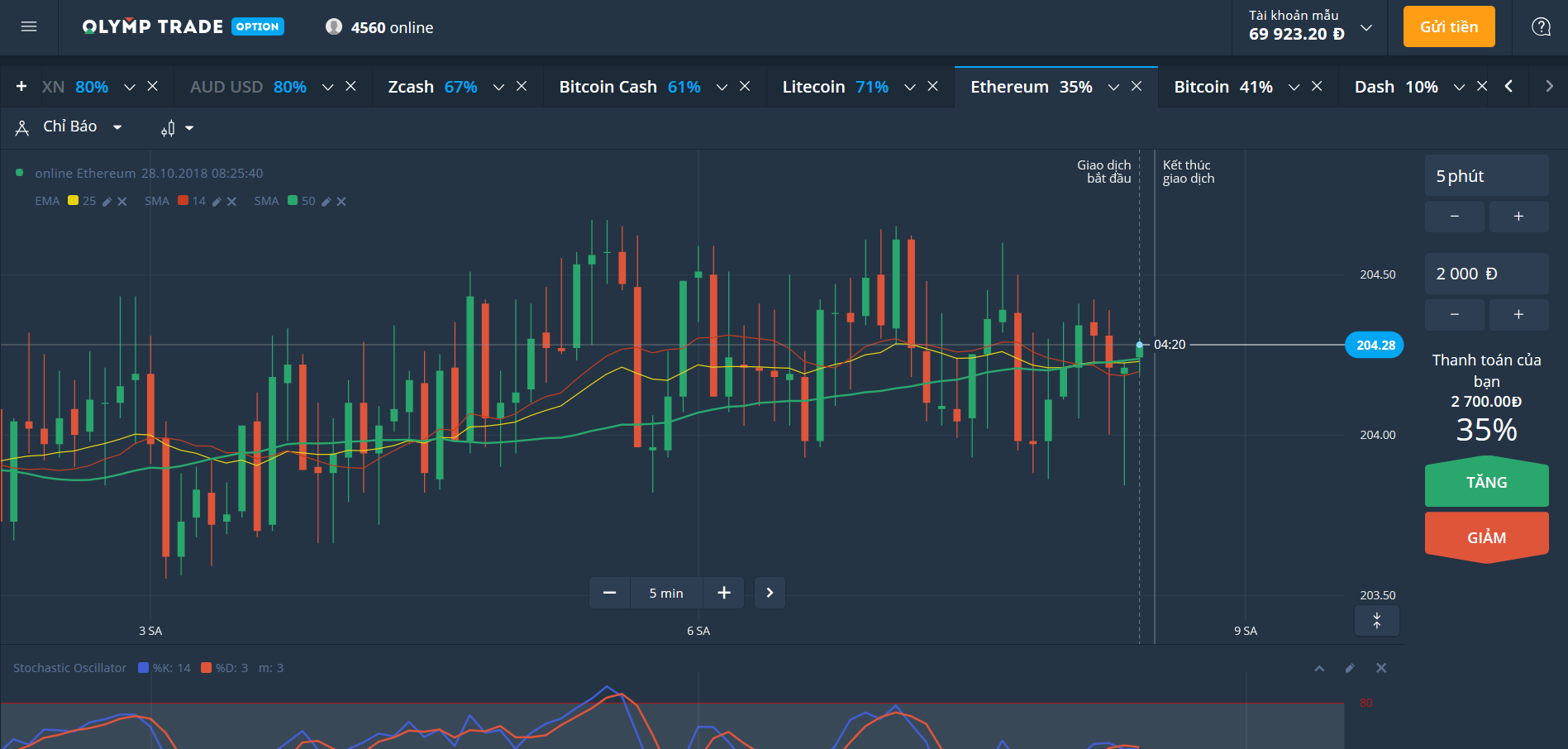Collapse the Stochastic Oscillator panel
This screenshot has height=749, width=1568.
tap(1319, 668)
